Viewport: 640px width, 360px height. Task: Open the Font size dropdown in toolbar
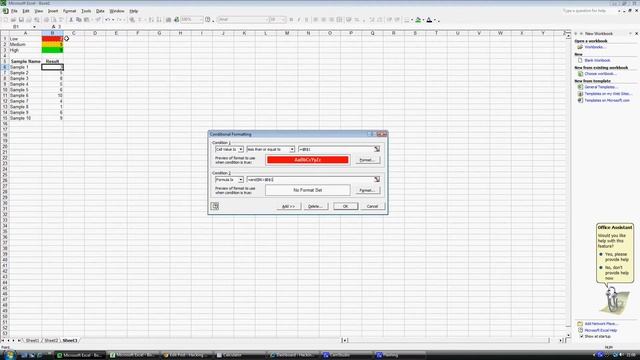[x=284, y=20]
